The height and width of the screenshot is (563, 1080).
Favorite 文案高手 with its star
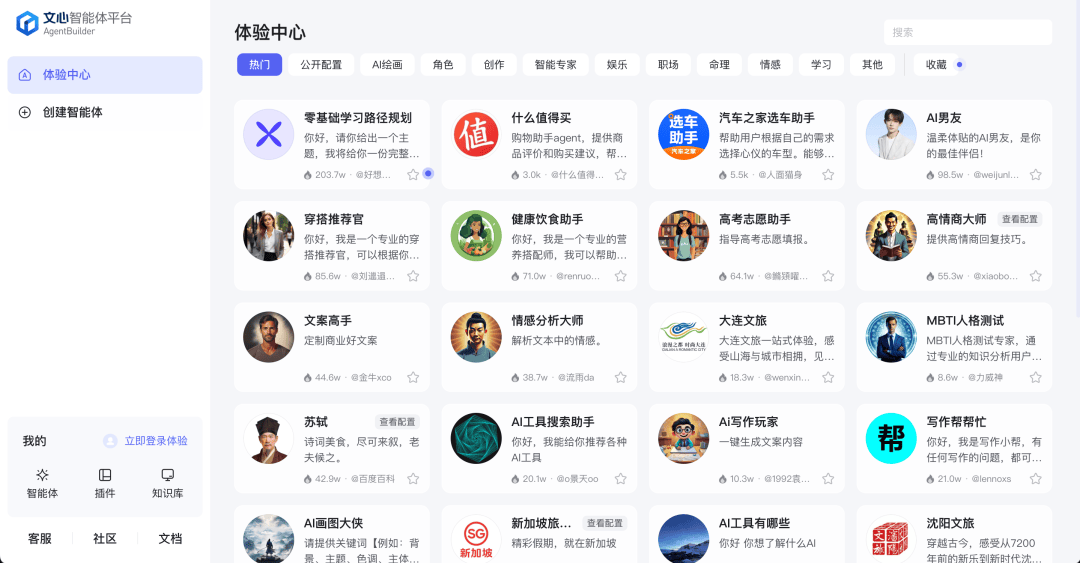(x=413, y=377)
